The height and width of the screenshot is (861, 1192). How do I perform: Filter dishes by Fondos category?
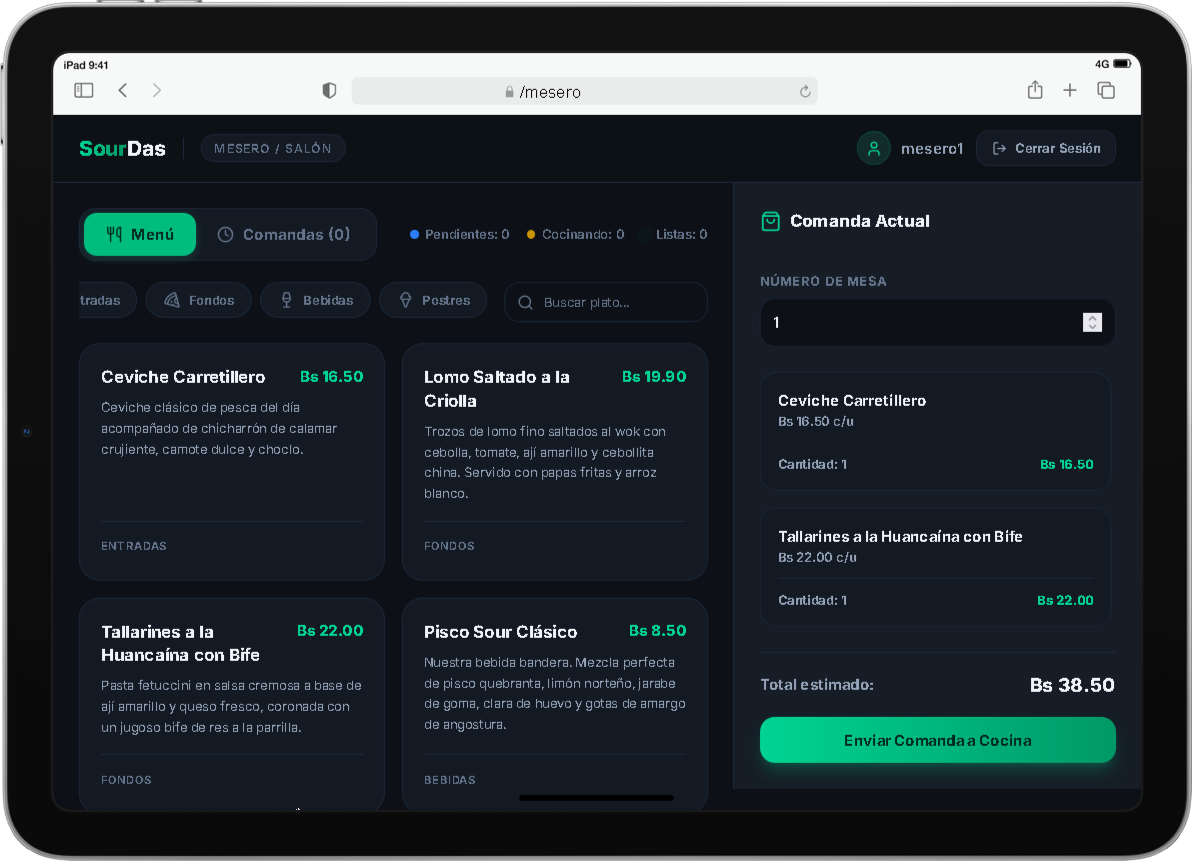(199, 300)
